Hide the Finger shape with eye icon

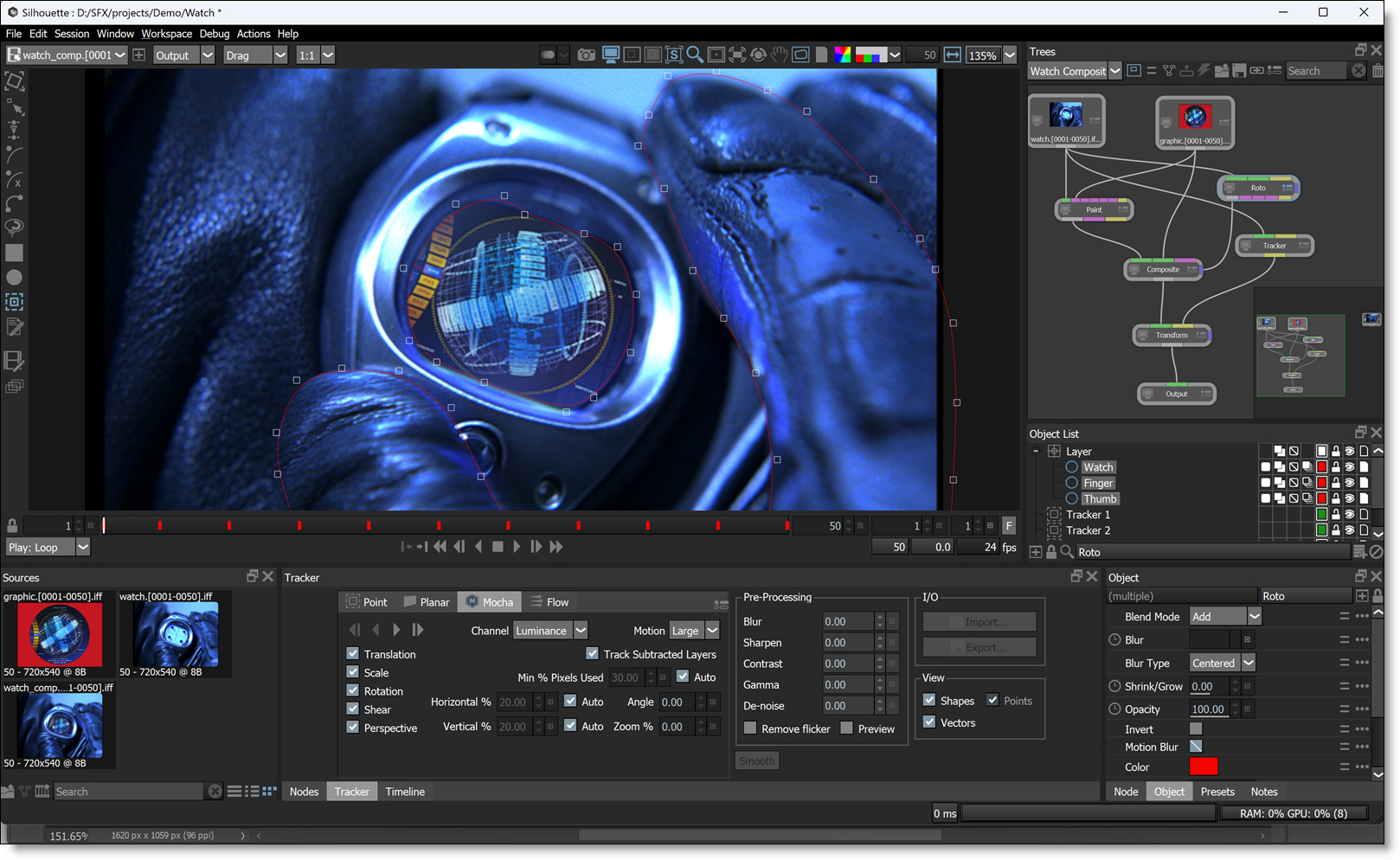[x=1349, y=483]
